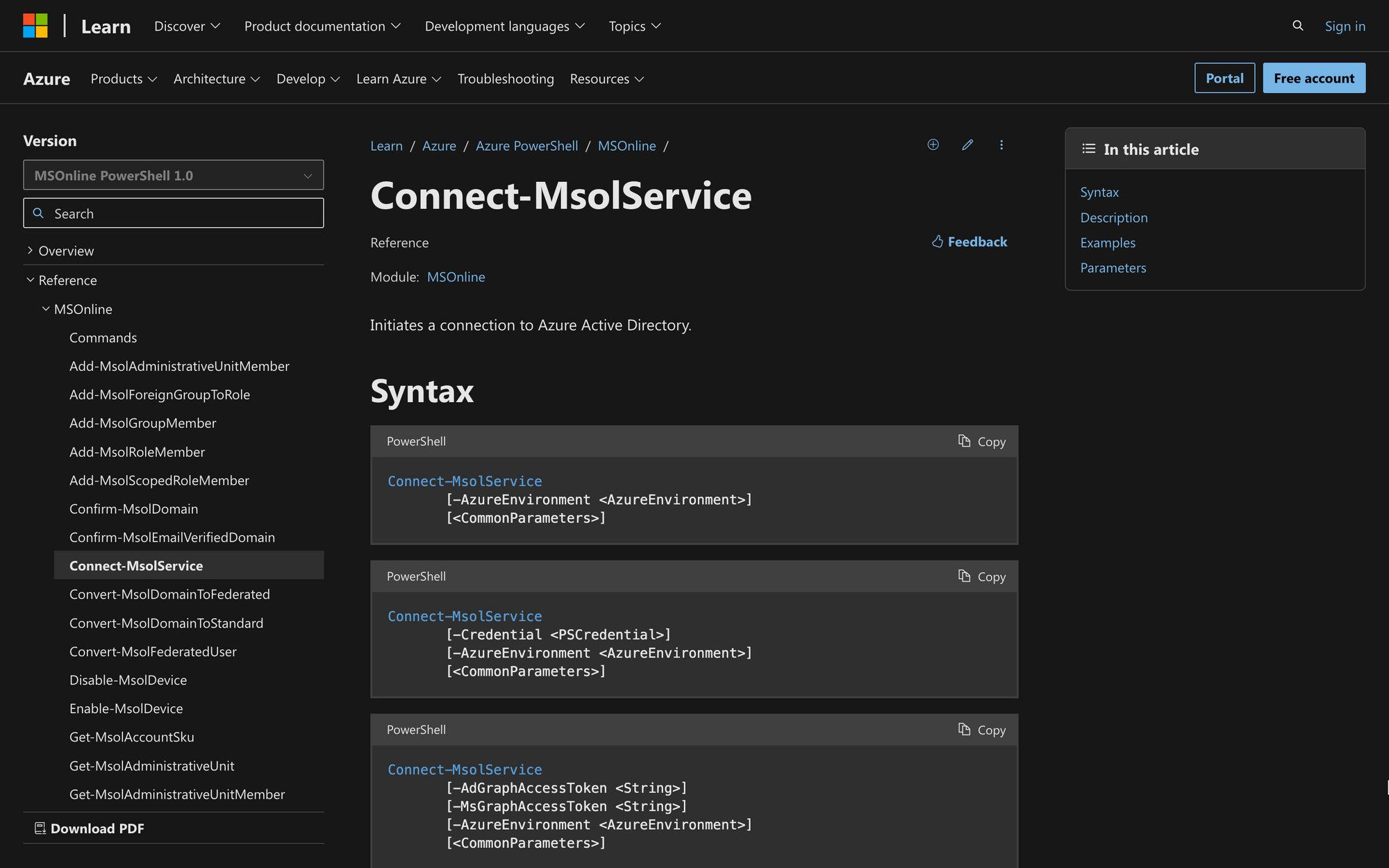This screenshot has width=1389, height=868.
Task: Open the Version dropdown for MSOnline PowerShell
Action: click(x=172, y=175)
